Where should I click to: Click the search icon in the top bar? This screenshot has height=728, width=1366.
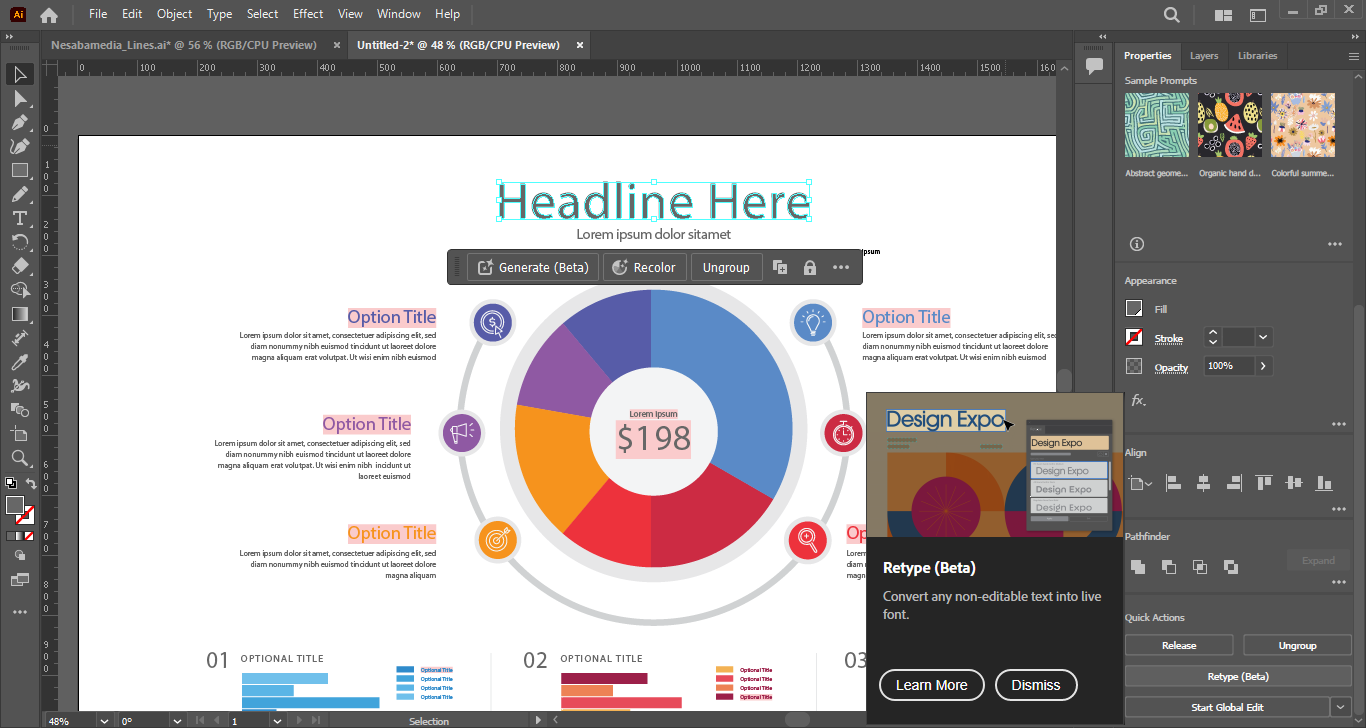(1172, 15)
